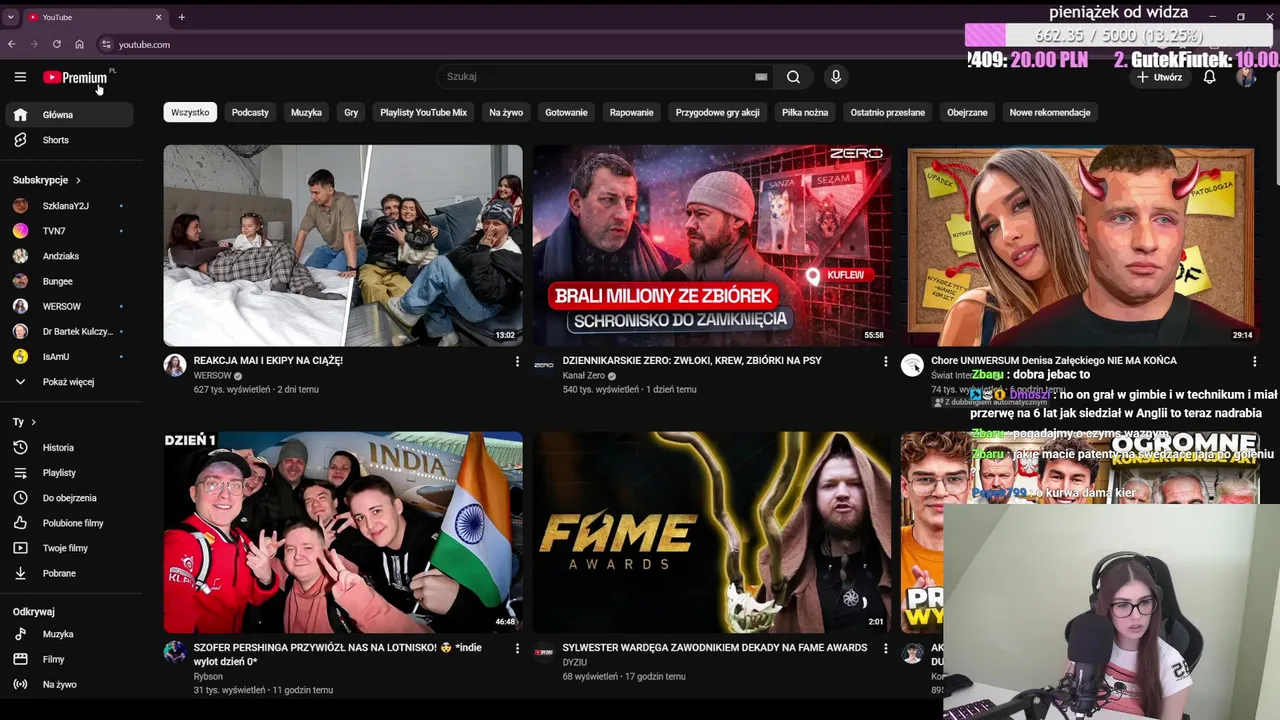
Task: Expand the Ty section chevron
Action: [33, 422]
